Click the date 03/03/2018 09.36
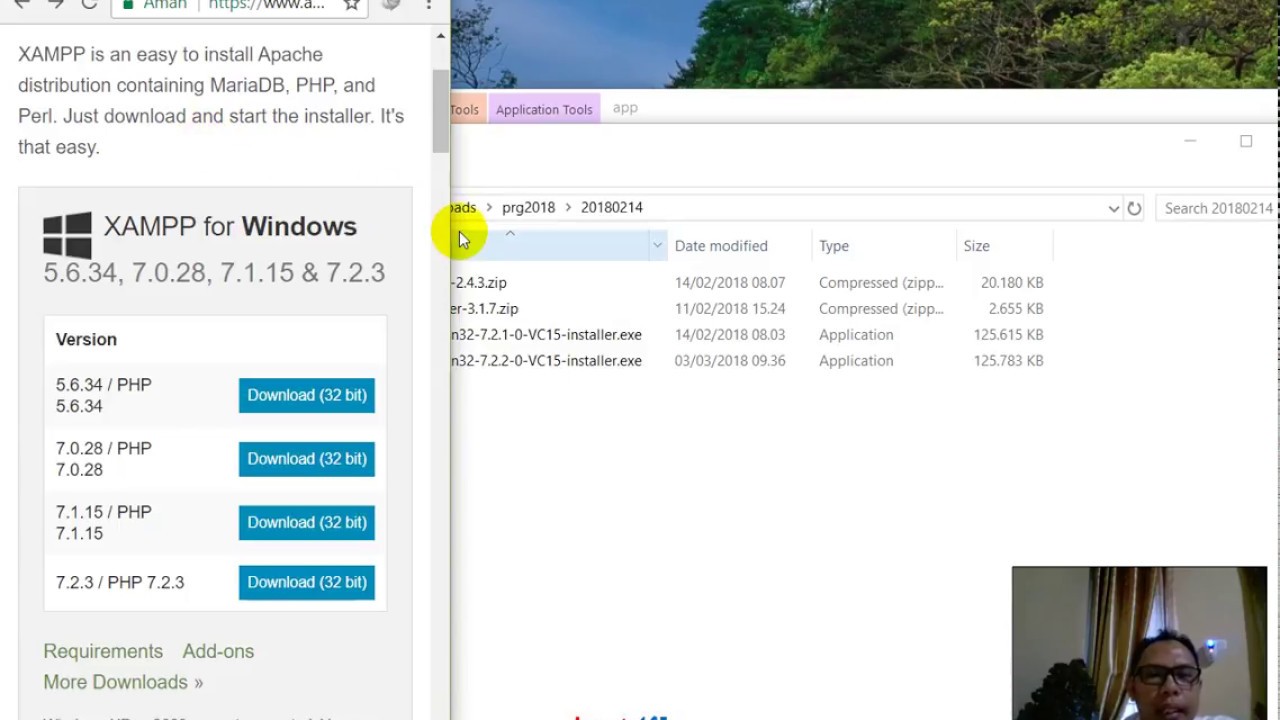The width and height of the screenshot is (1280, 720). point(730,360)
